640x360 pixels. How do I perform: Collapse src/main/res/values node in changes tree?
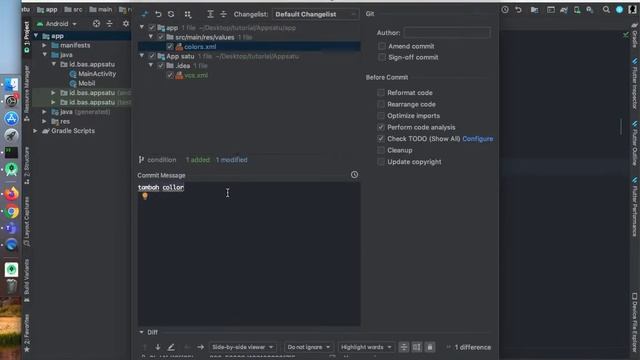click(151, 37)
